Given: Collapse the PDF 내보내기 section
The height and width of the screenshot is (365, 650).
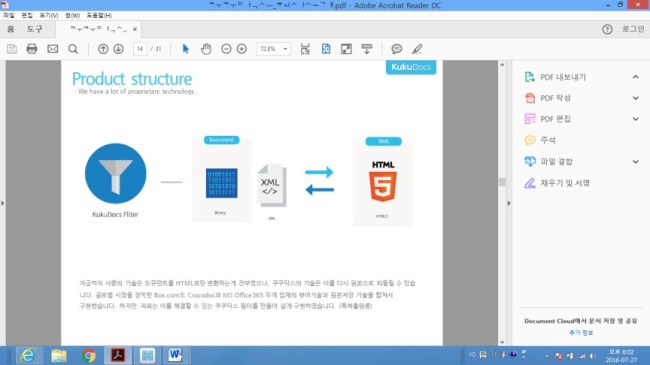Looking at the screenshot, I should coord(635,77).
